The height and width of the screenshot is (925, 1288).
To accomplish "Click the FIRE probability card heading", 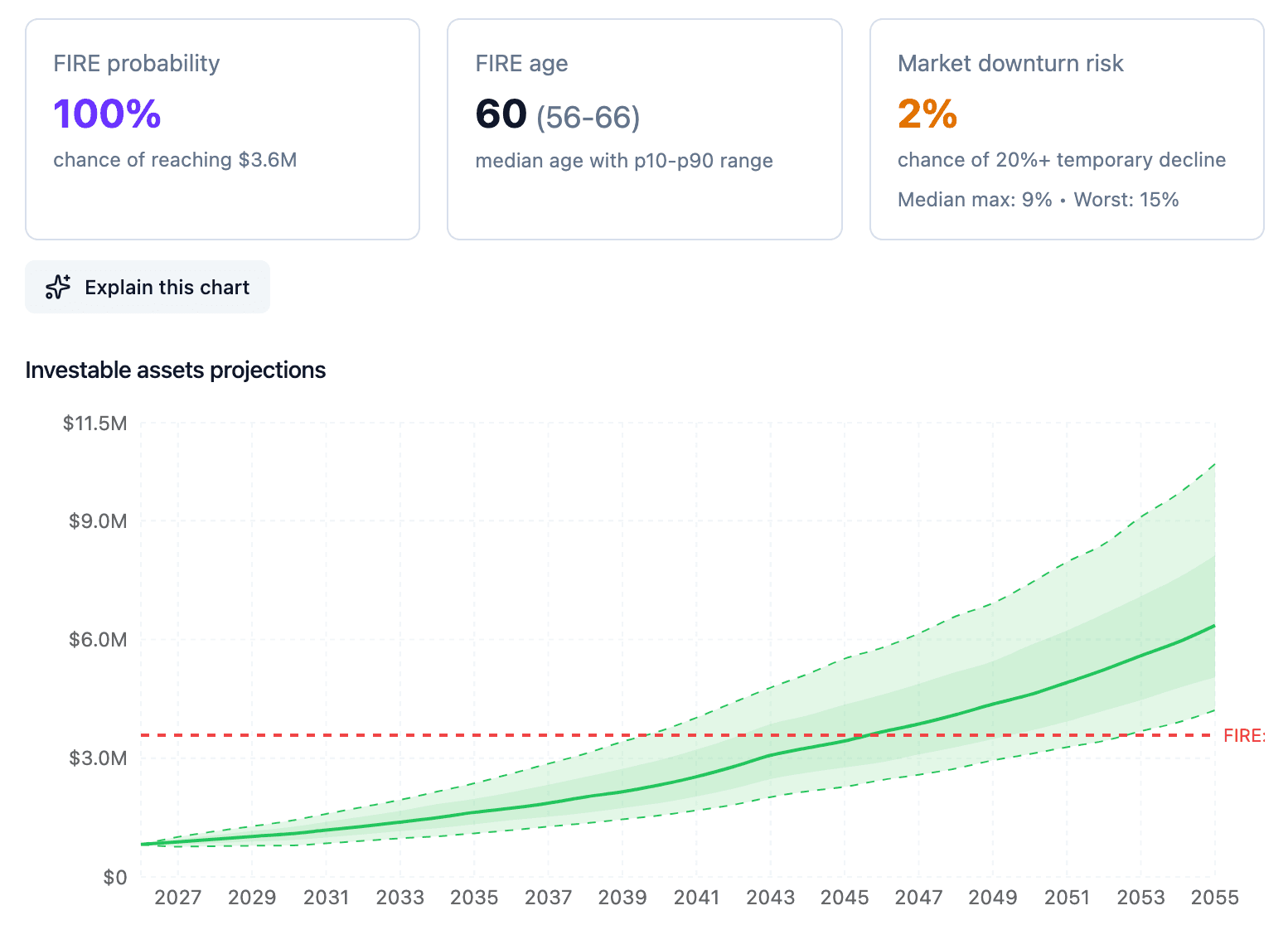I will click(x=137, y=63).
